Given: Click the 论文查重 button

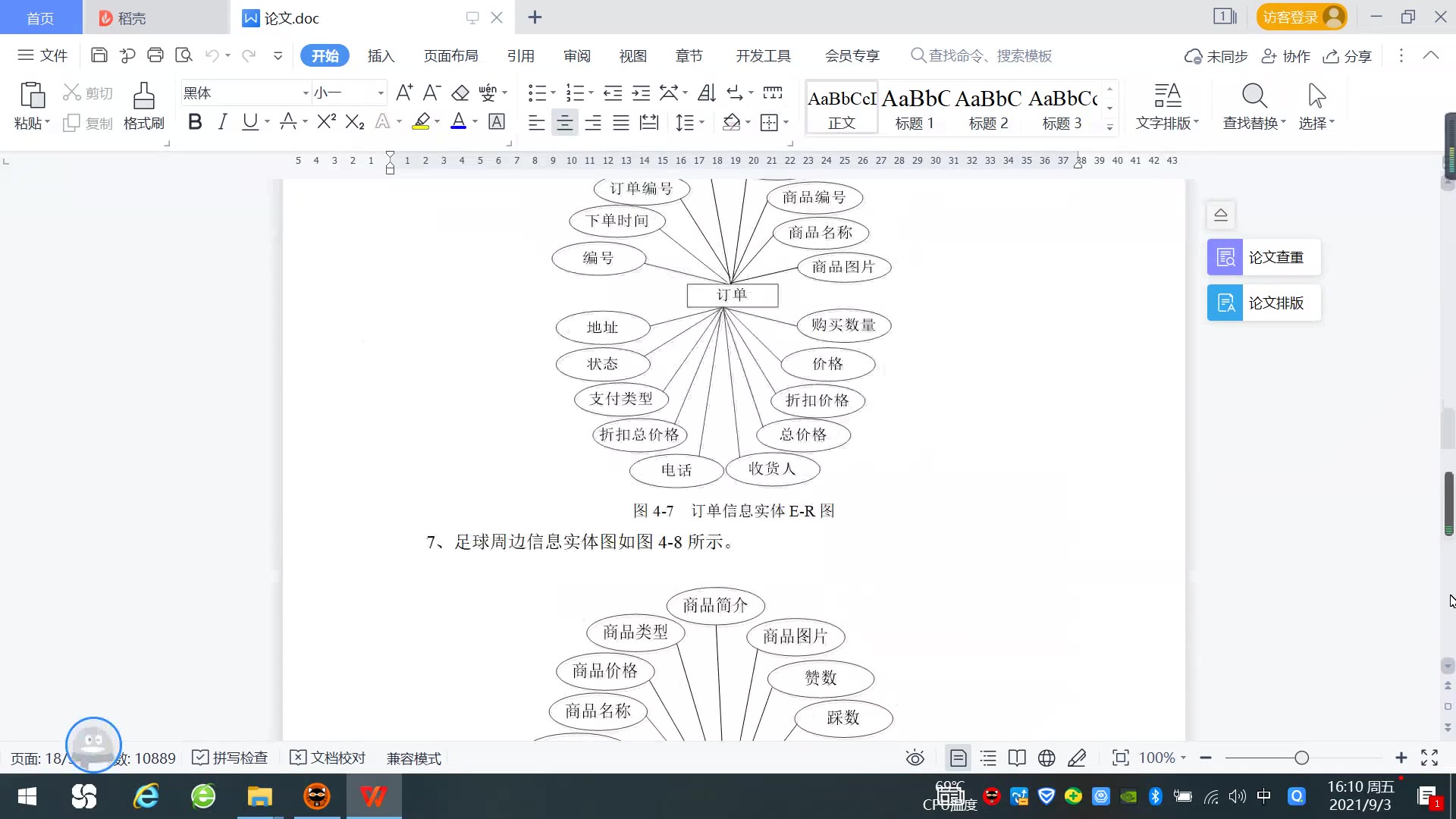Looking at the screenshot, I should (x=1263, y=257).
